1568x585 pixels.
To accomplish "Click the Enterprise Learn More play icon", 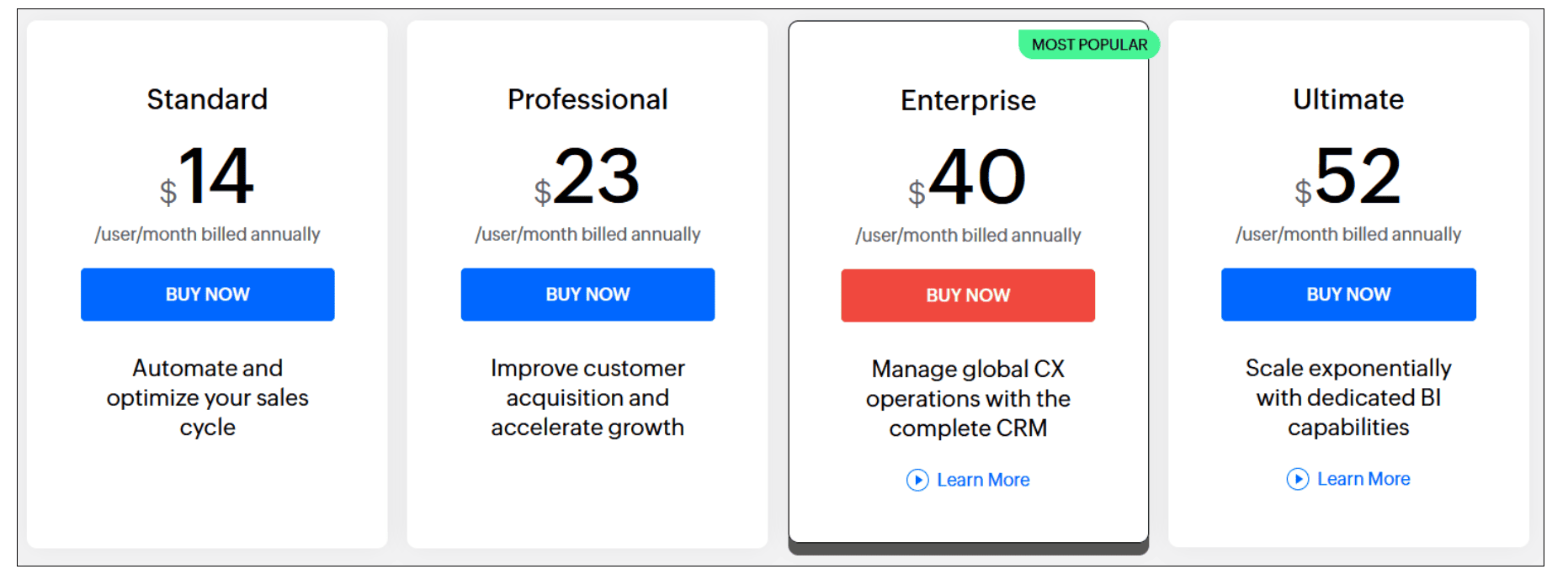I will (x=917, y=480).
